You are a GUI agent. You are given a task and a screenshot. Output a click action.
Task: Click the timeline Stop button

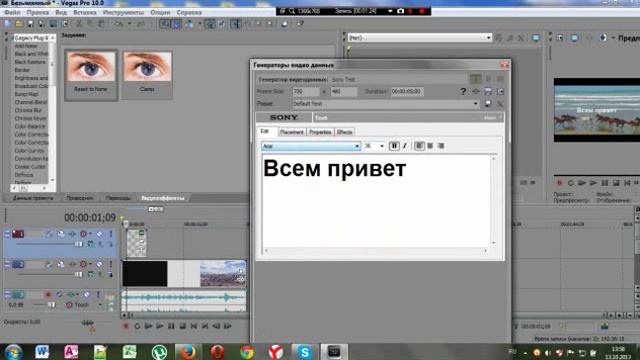click(182, 326)
